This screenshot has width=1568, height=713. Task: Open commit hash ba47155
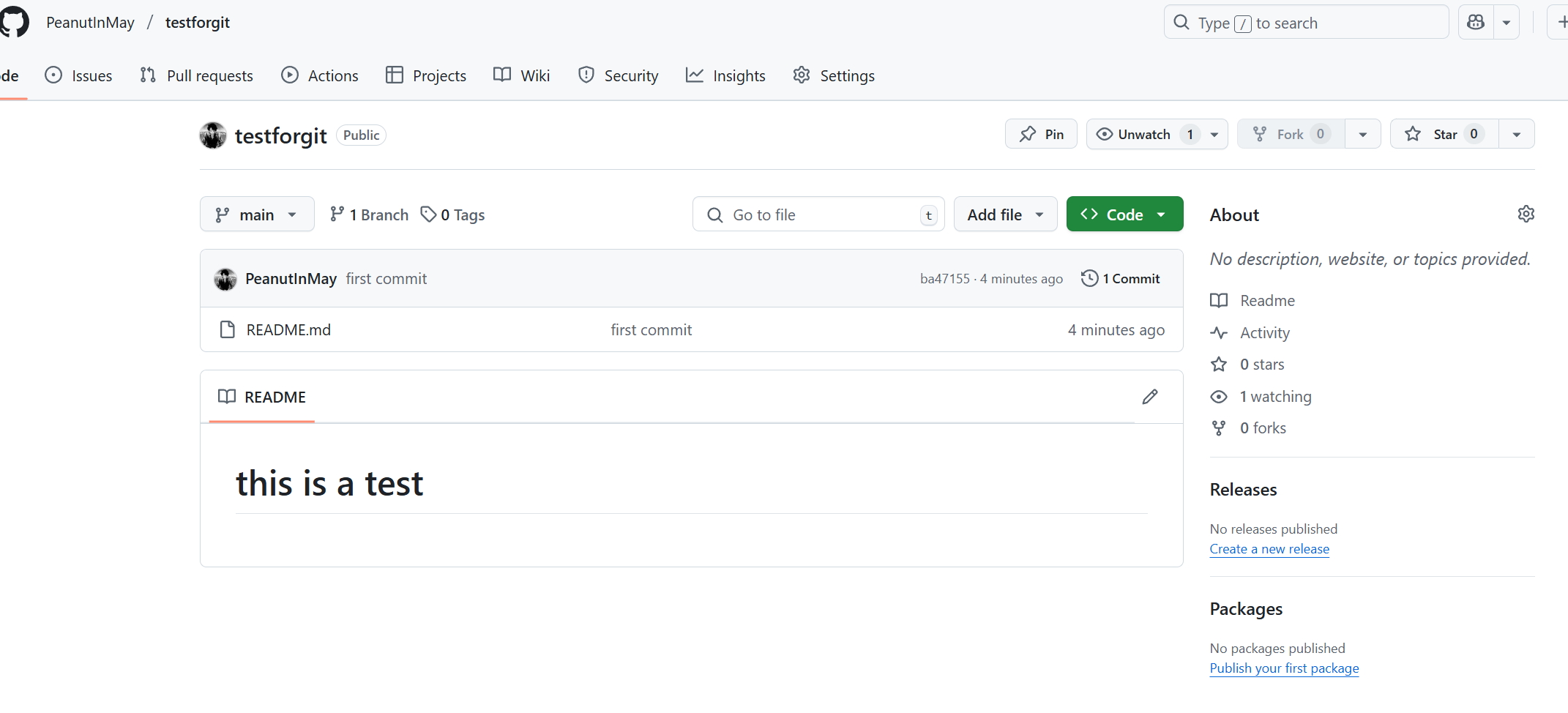(944, 279)
